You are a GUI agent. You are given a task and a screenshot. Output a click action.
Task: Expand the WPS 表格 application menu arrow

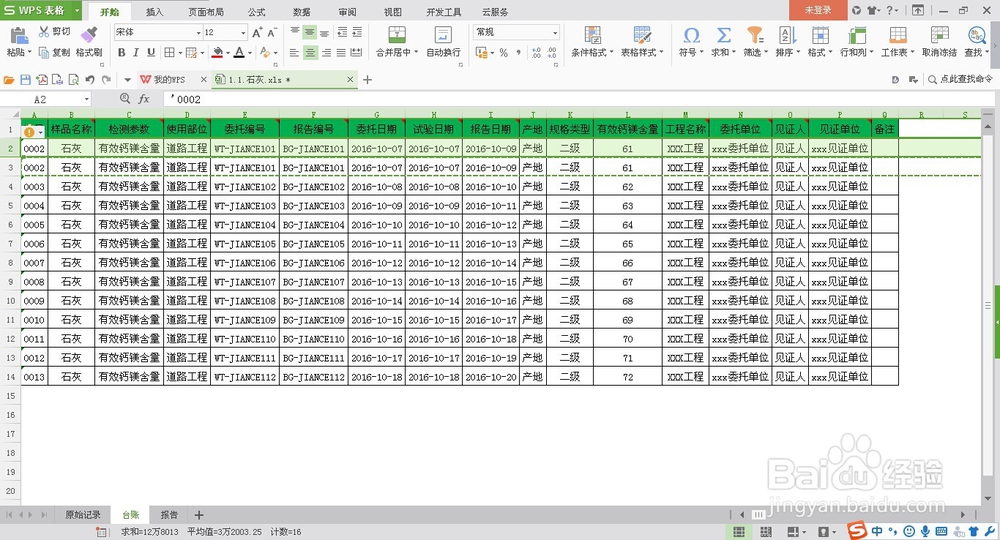[x=77, y=10]
